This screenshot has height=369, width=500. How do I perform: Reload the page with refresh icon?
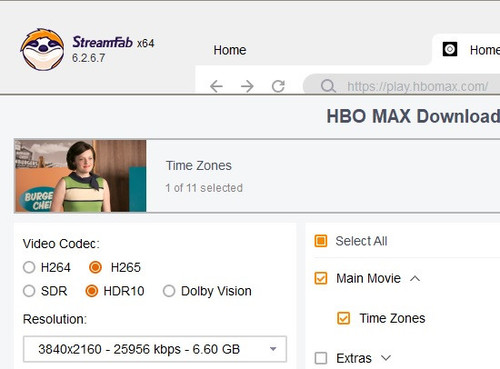(278, 86)
